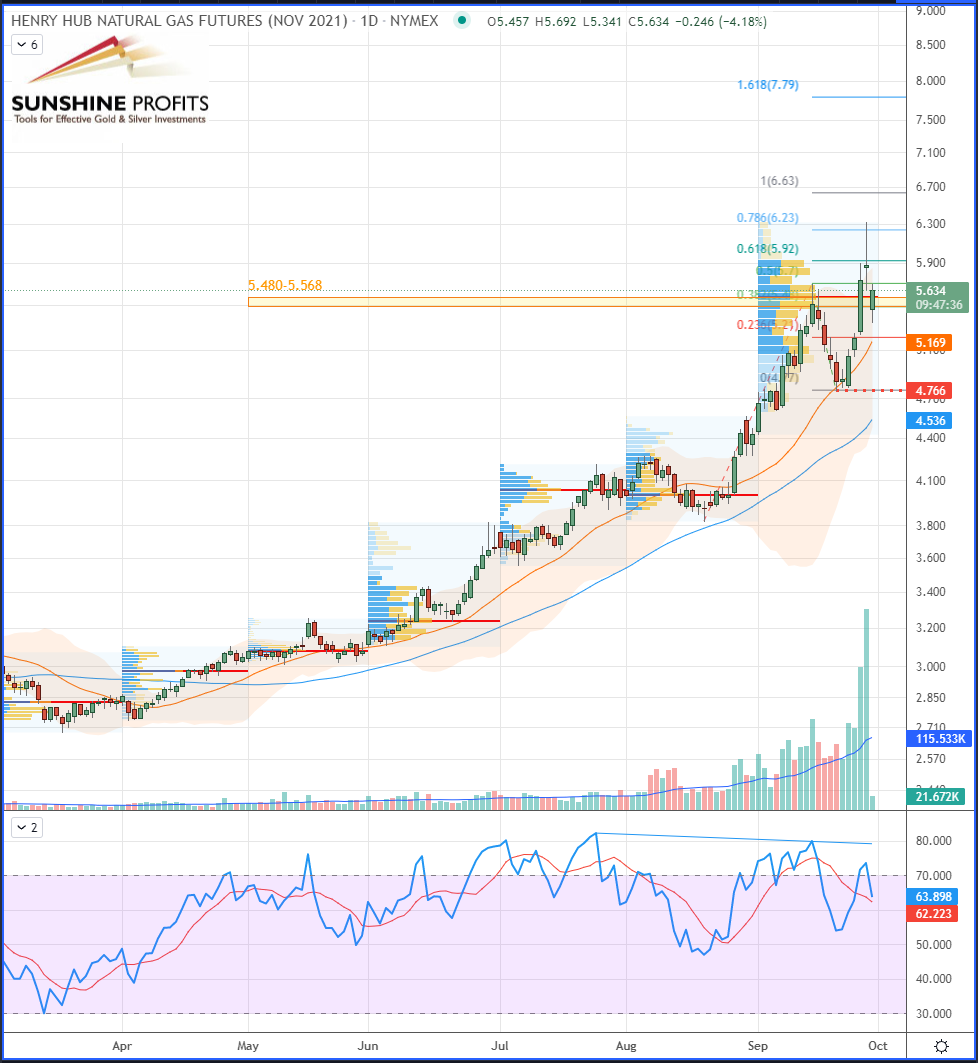Click the 4.536 blue price label
This screenshot has height=1063, width=978.
pos(929,421)
